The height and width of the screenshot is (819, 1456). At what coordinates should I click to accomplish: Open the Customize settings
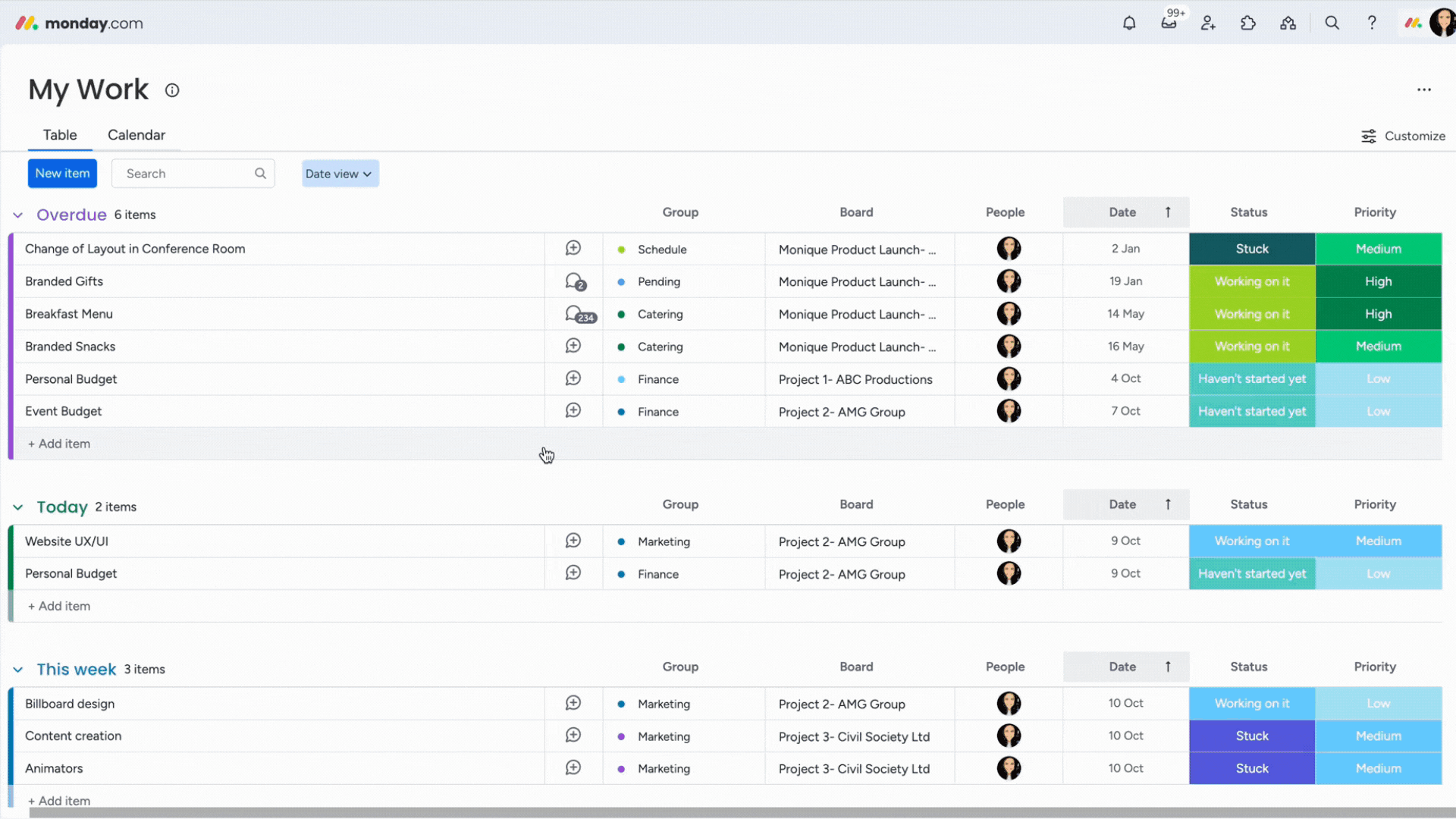pyautogui.click(x=1403, y=136)
